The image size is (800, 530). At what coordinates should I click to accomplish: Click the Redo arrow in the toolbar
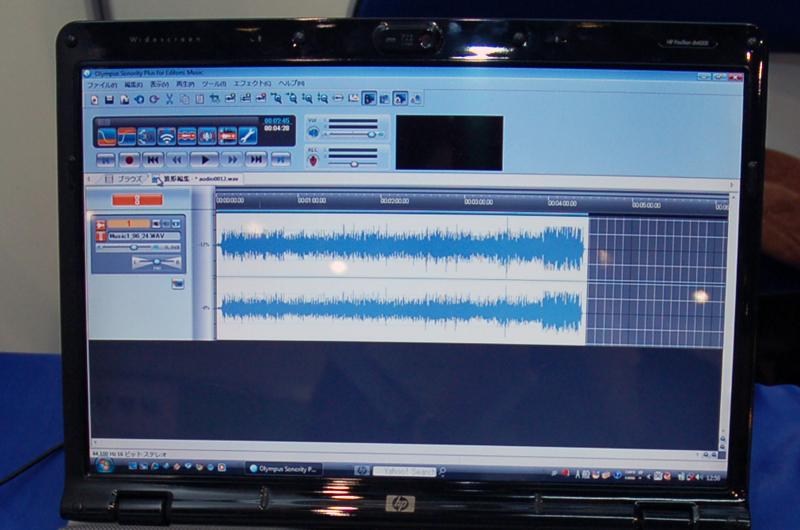pos(154,100)
